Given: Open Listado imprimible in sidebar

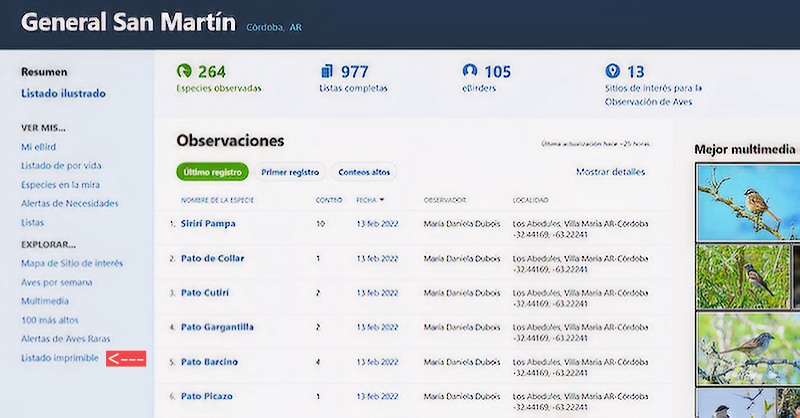Looking at the screenshot, I should (x=60, y=358).
